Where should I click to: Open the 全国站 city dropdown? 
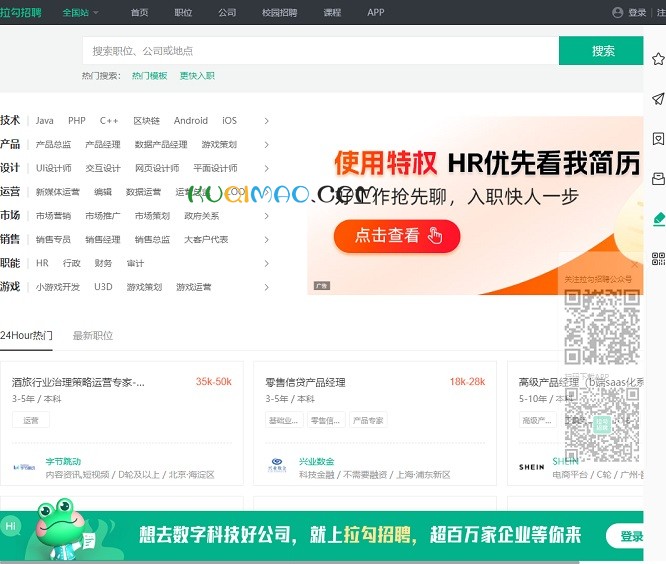click(x=80, y=13)
